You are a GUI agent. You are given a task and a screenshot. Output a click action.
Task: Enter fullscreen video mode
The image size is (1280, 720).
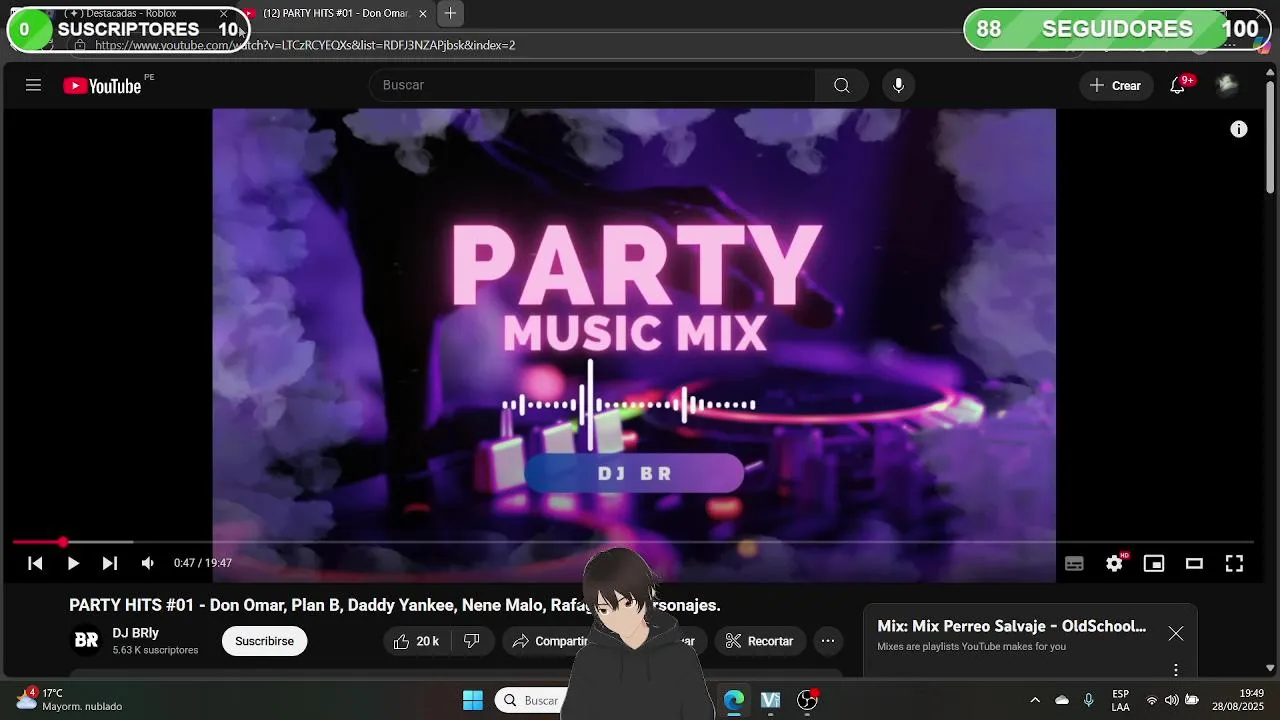pyautogui.click(x=1234, y=563)
